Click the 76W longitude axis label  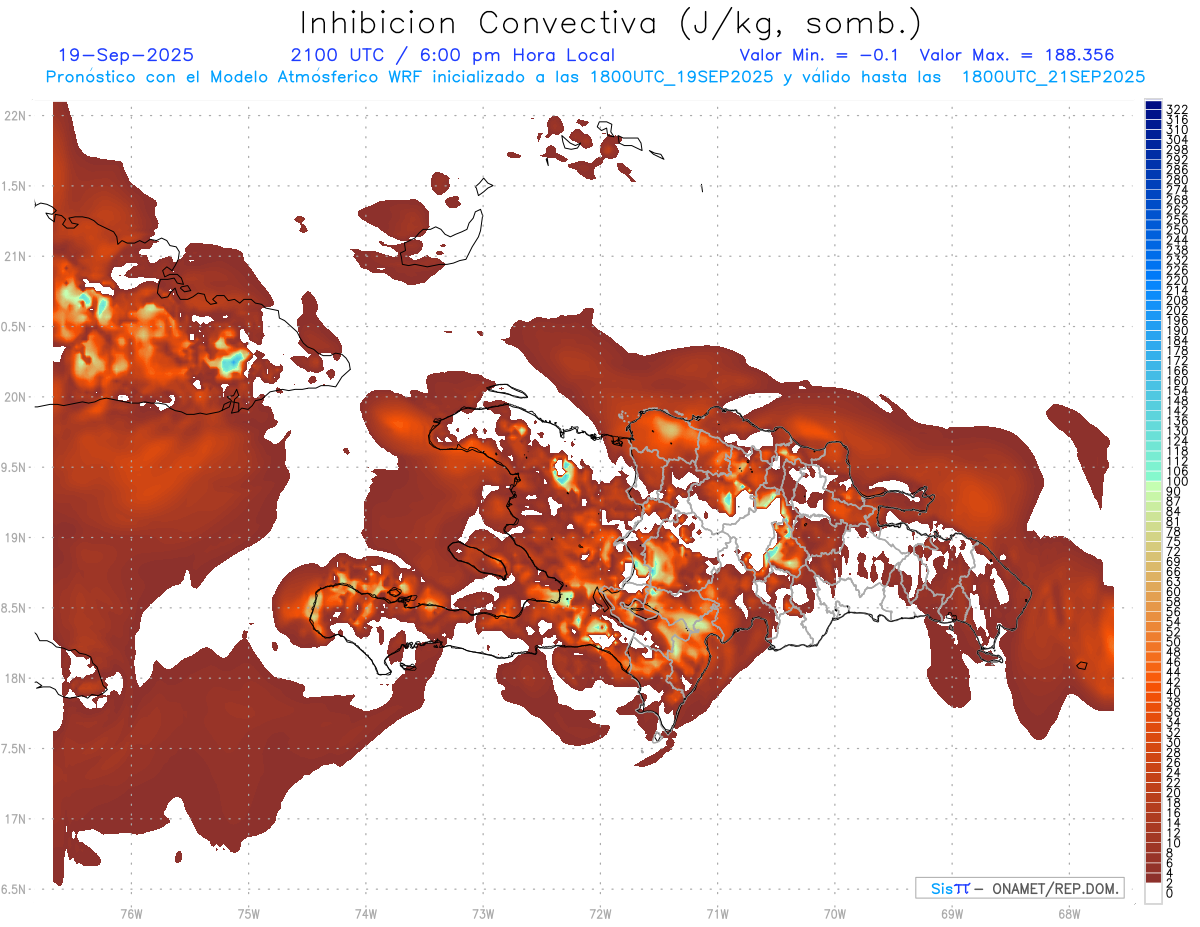click(x=131, y=912)
